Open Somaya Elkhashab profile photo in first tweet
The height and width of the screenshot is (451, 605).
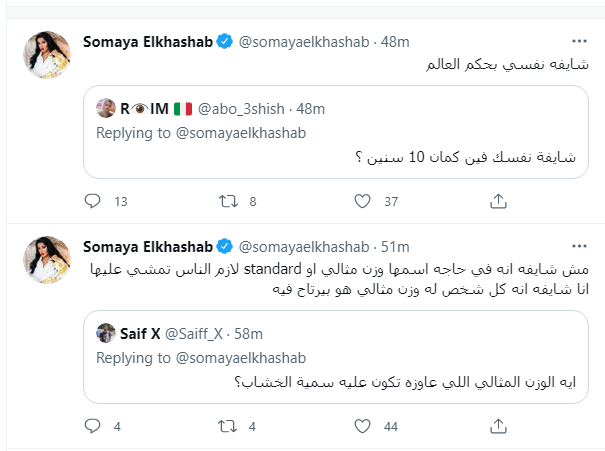(46, 55)
